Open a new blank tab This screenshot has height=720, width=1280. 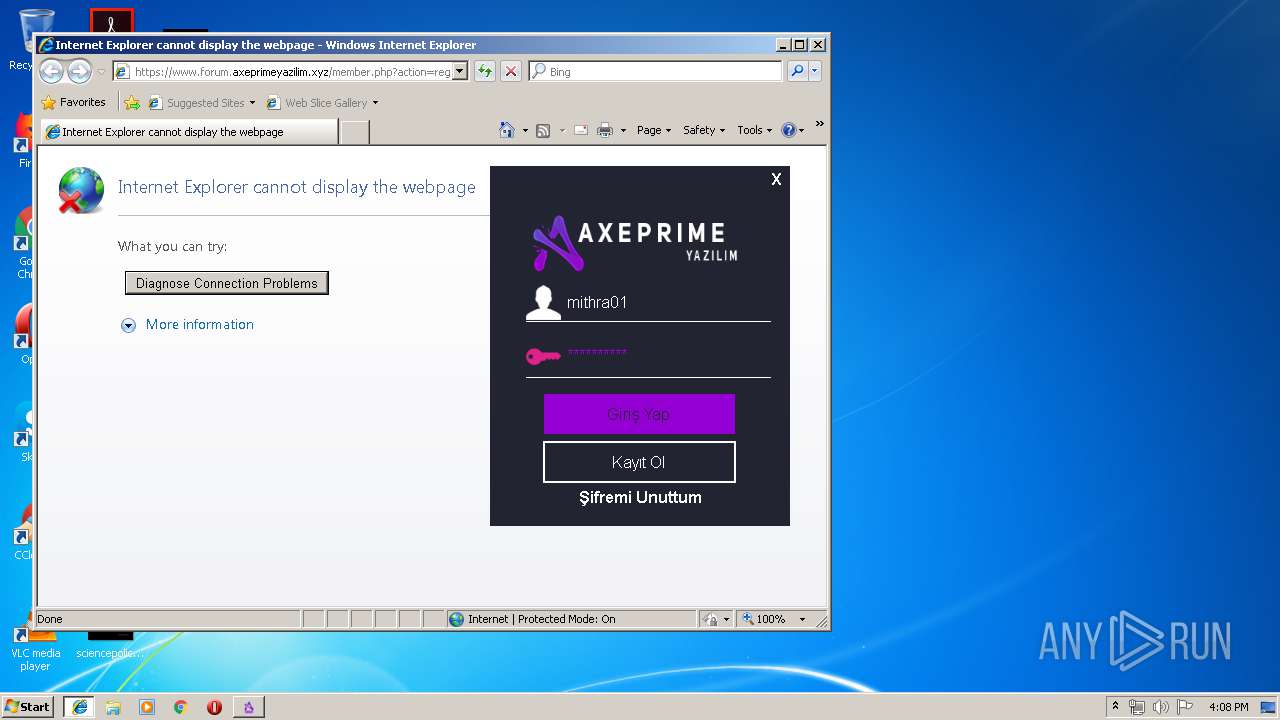pyautogui.click(x=355, y=132)
